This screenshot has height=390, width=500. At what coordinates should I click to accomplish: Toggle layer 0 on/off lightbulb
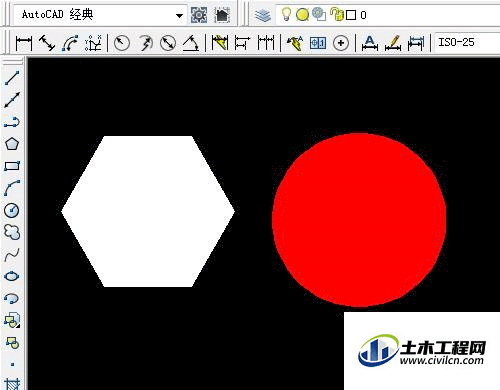pos(286,14)
